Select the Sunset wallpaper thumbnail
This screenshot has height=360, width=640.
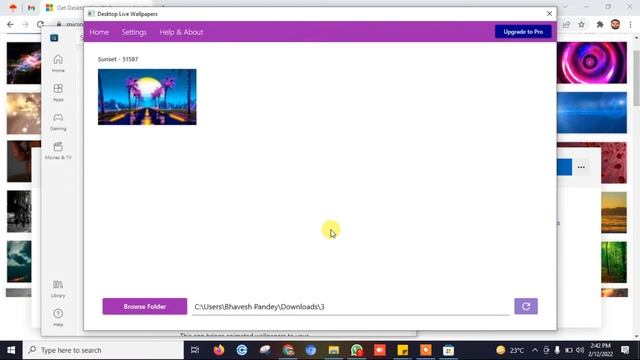(x=147, y=97)
